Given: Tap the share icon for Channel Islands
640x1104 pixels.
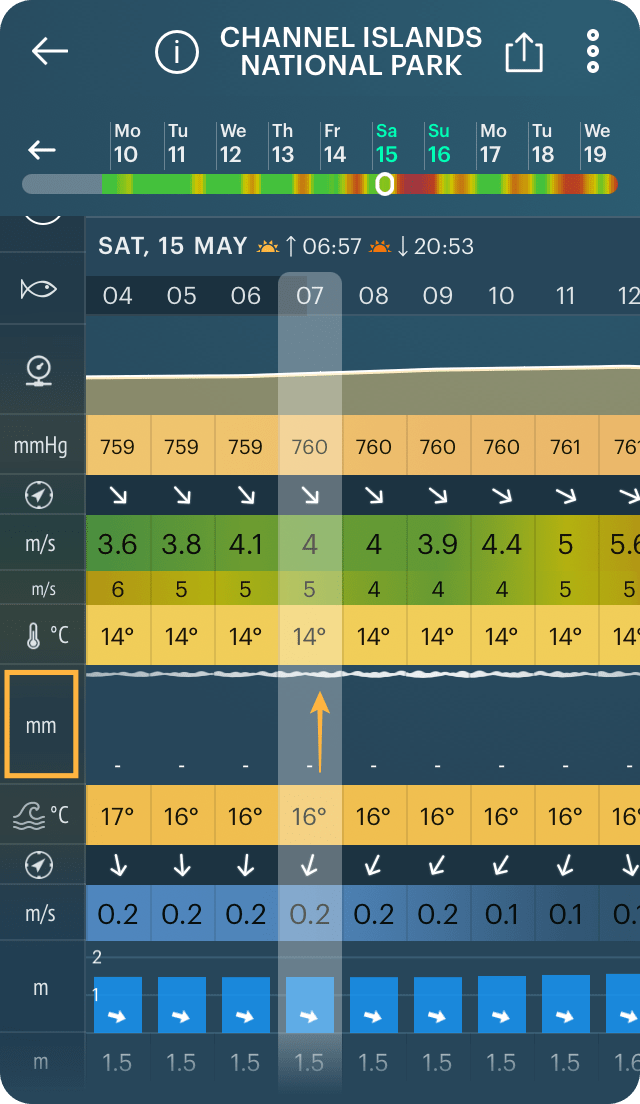Looking at the screenshot, I should pyautogui.click(x=524, y=51).
